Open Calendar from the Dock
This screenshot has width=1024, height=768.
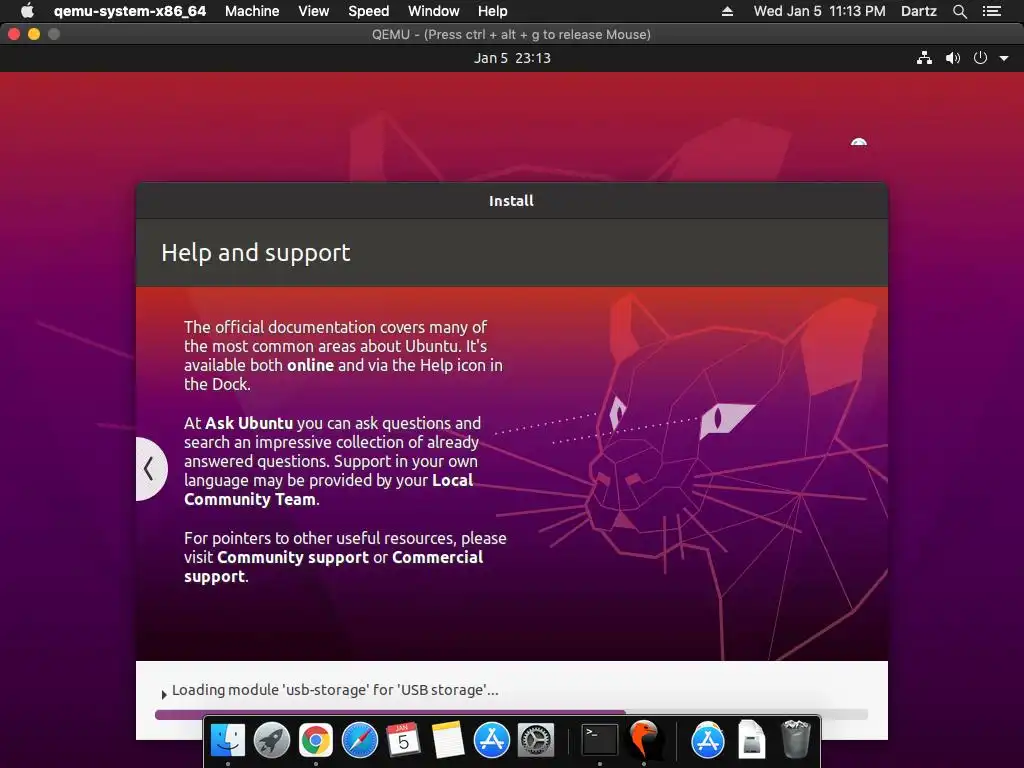click(x=404, y=741)
